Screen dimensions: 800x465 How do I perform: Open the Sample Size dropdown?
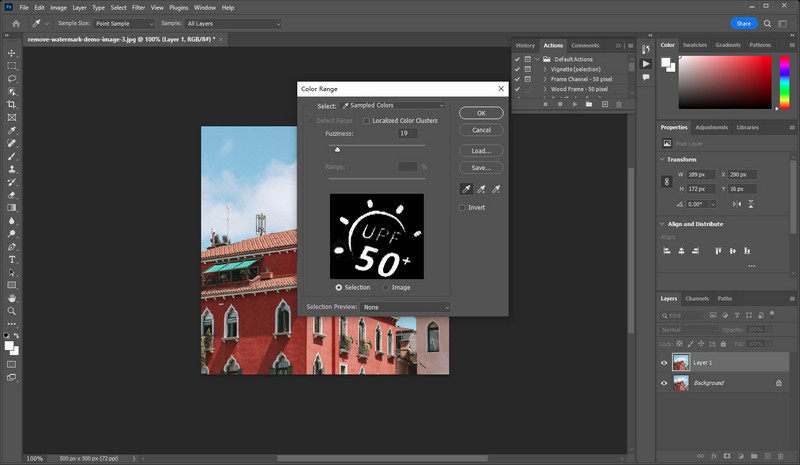click(123, 23)
